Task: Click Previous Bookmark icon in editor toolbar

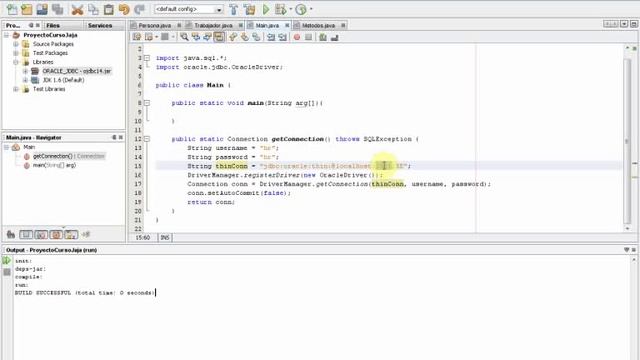Action: pos(233,37)
